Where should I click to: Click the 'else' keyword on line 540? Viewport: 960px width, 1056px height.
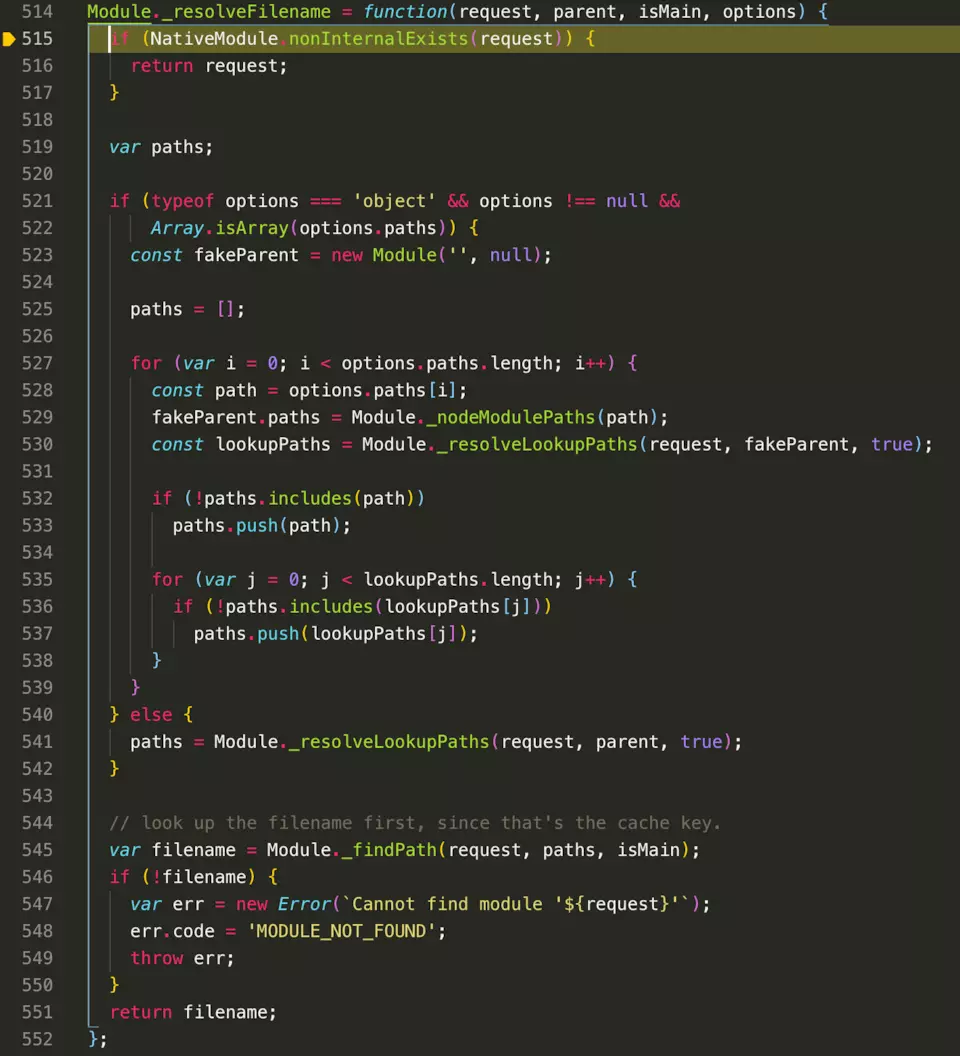click(150, 715)
